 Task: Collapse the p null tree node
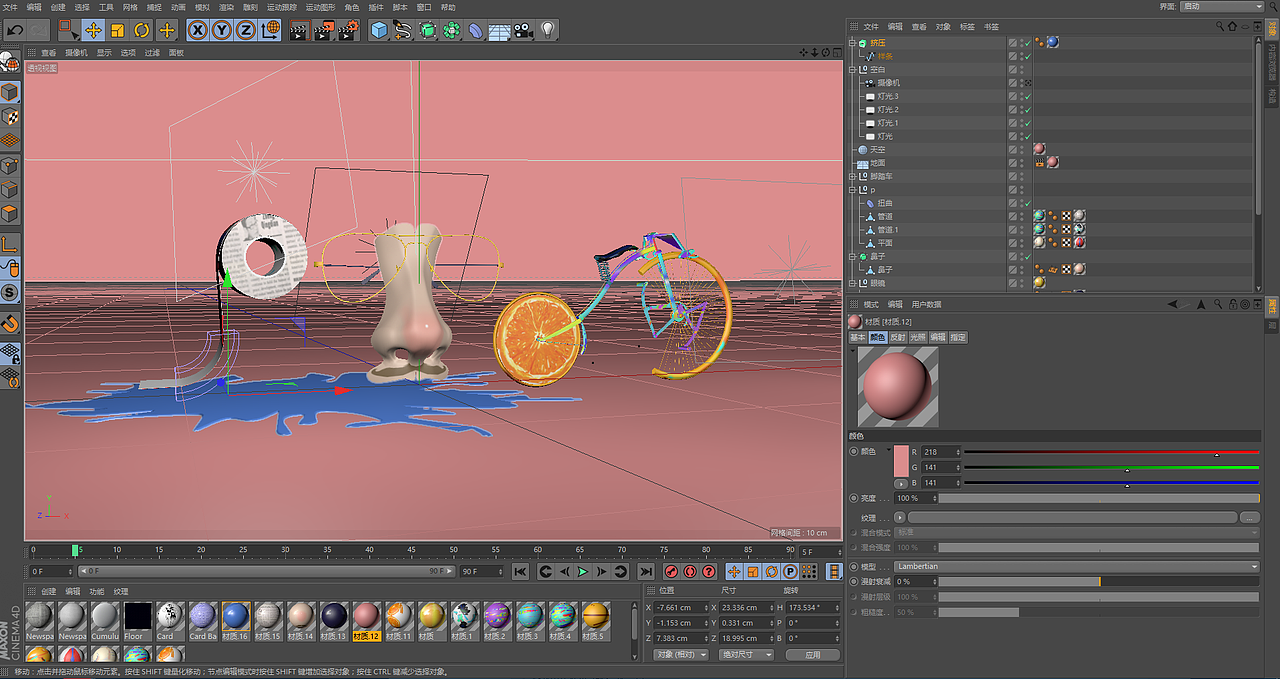click(x=853, y=189)
